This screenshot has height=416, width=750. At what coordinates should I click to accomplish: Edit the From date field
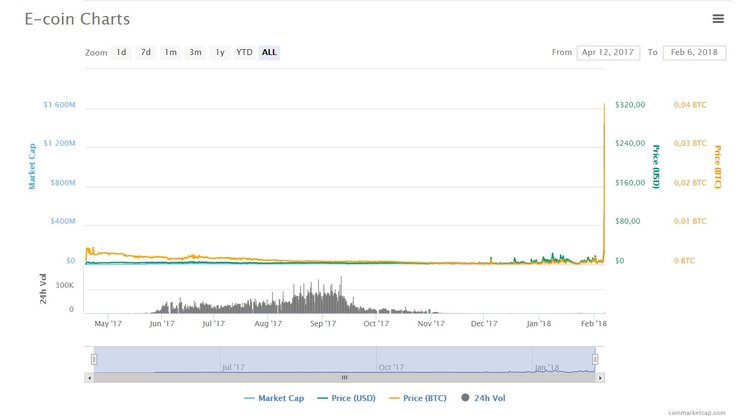(x=608, y=53)
